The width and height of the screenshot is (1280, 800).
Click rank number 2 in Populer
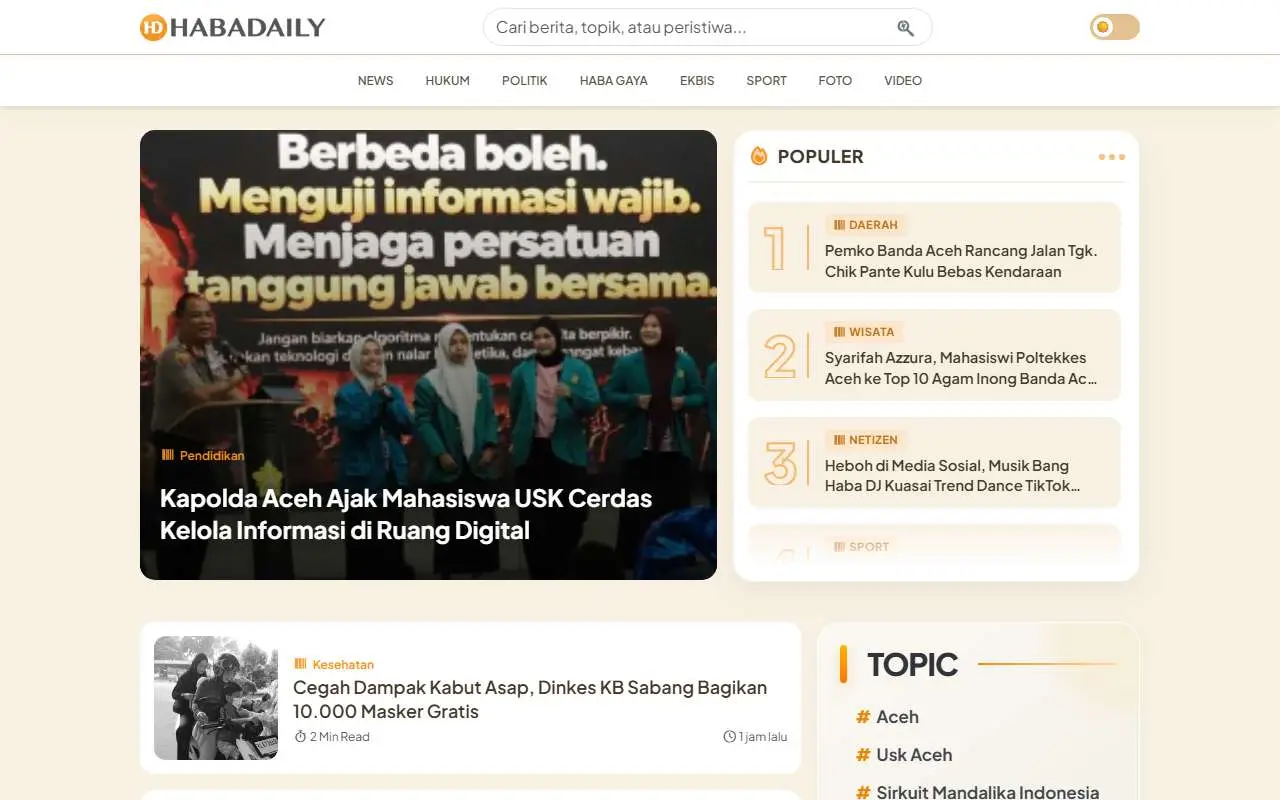click(780, 356)
